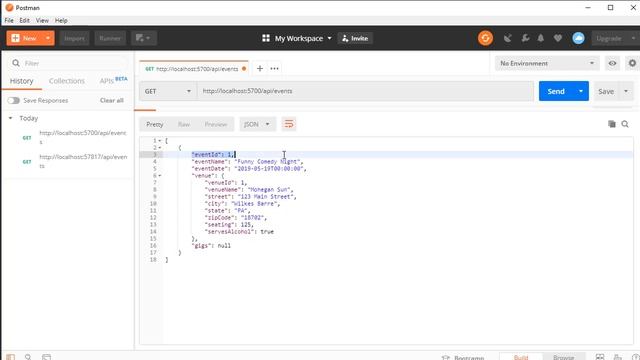The width and height of the screenshot is (640, 360).
Task: Open the tab options ellipsis menu
Action: 274,69
